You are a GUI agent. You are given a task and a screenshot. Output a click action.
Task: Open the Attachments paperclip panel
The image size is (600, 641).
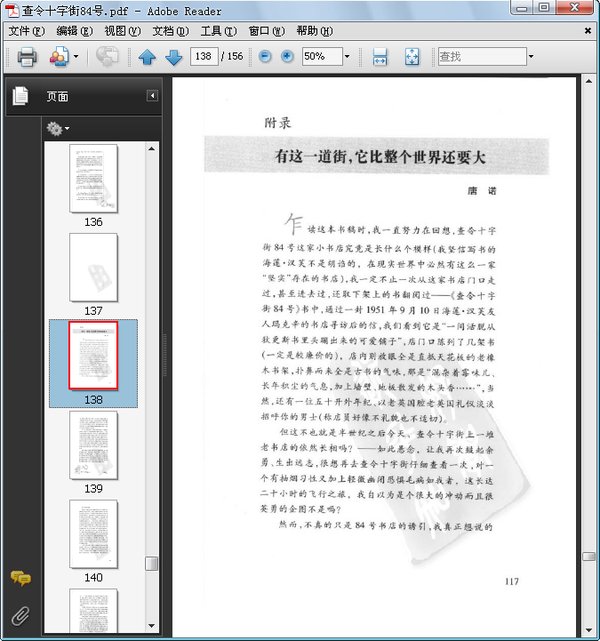click(20, 615)
